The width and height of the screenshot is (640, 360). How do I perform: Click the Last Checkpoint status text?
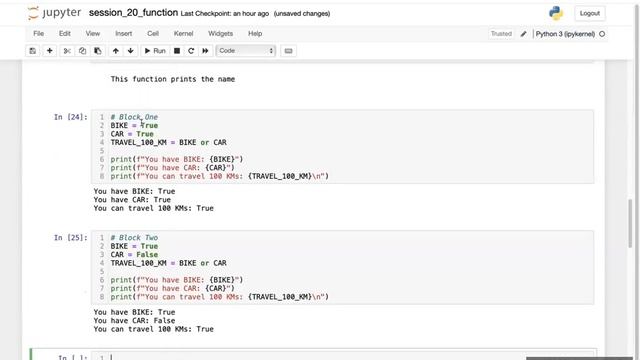(224, 13)
